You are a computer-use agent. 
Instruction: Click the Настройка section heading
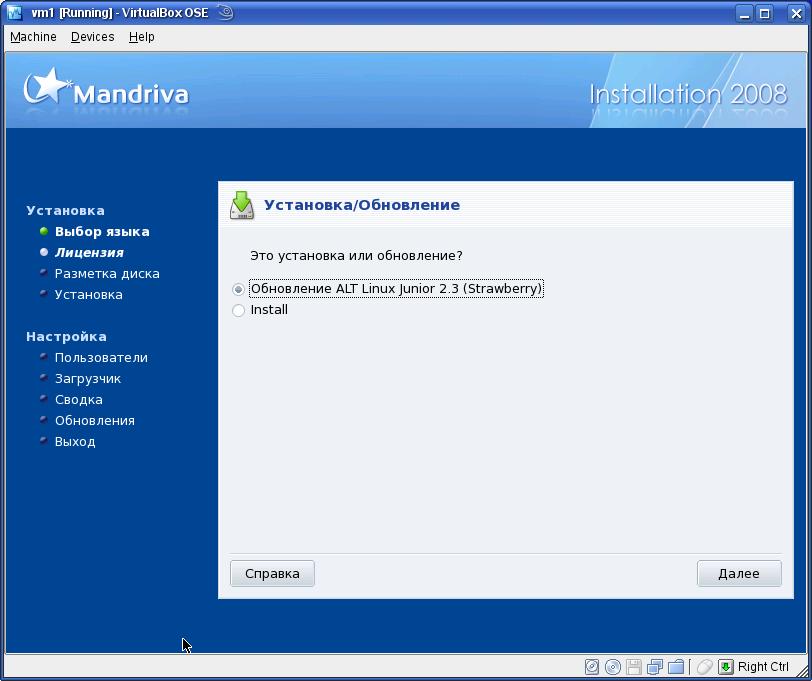[66, 337]
